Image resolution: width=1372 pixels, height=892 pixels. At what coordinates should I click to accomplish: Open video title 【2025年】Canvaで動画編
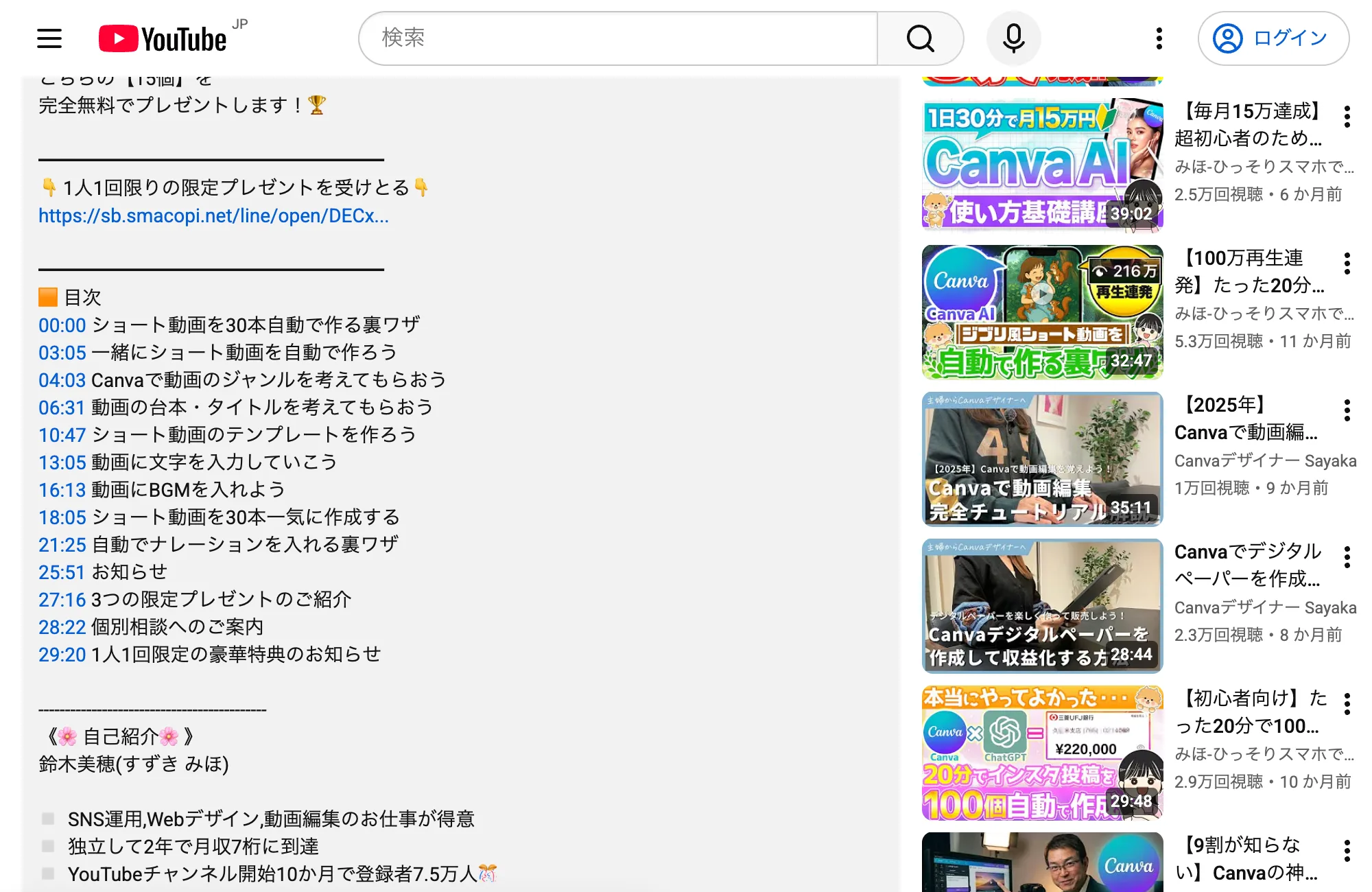1246,419
